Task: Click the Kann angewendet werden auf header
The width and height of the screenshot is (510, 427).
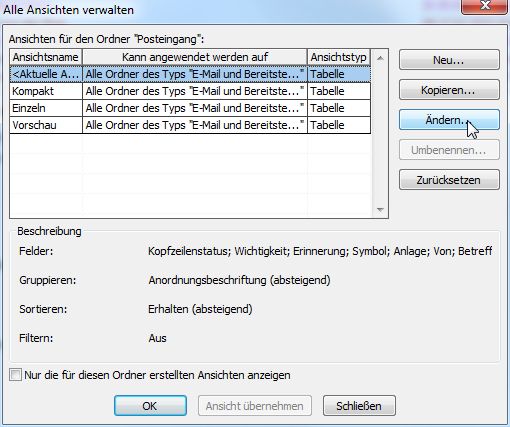Action: pos(195,57)
